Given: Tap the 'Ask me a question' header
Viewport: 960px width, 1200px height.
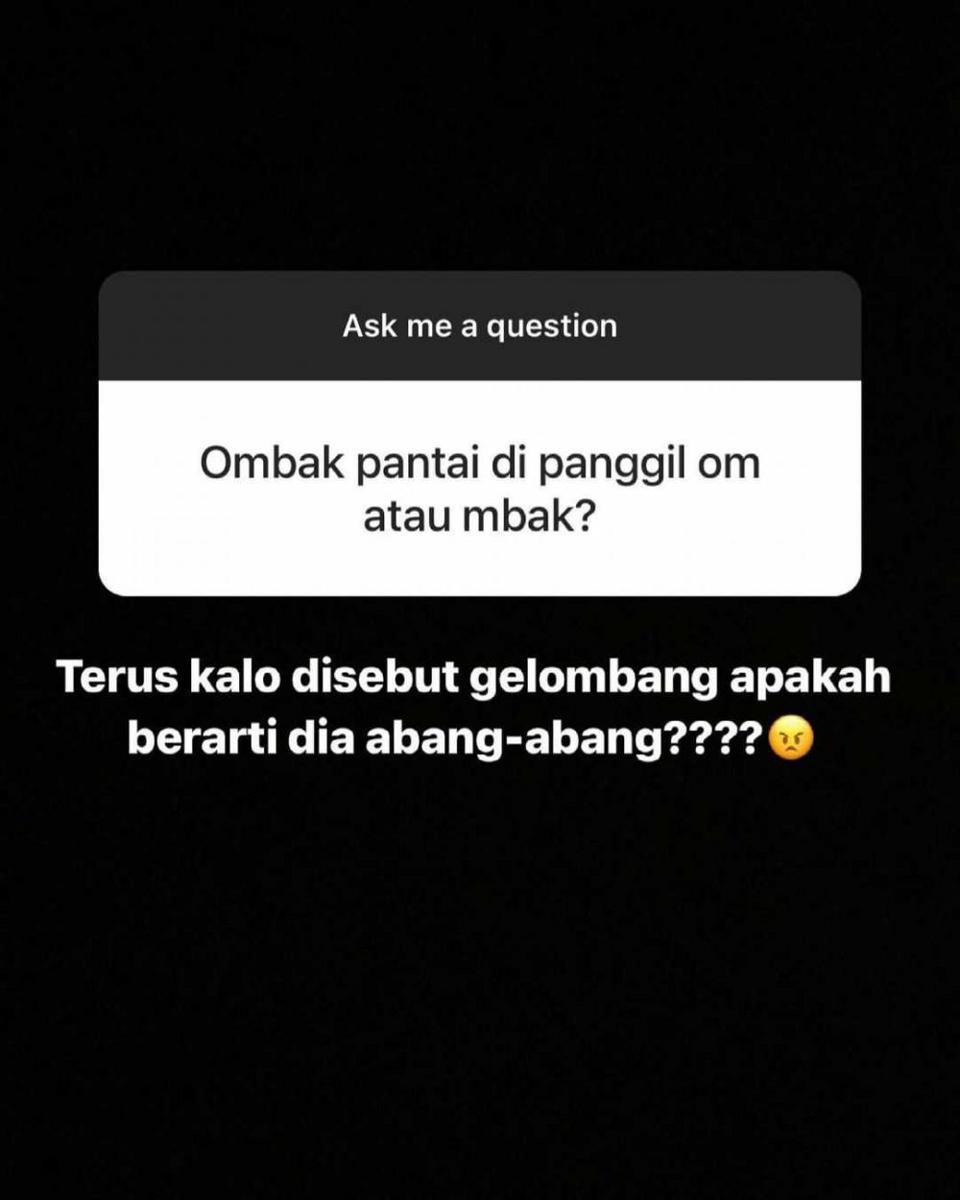Looking at the screenshot, I should [x=480, y=326].
